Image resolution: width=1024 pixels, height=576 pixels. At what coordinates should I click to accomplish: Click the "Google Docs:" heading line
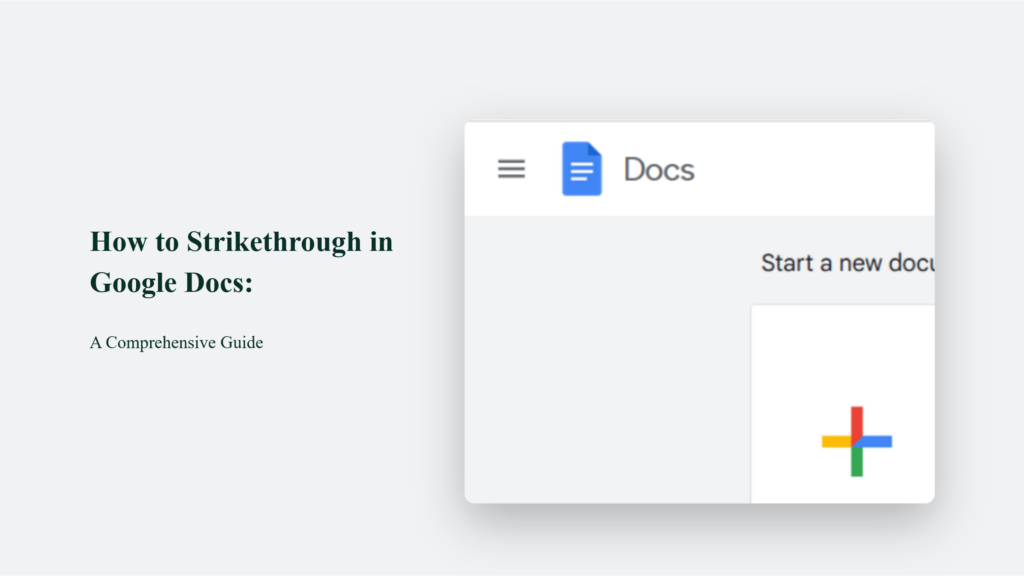[171, 283]
